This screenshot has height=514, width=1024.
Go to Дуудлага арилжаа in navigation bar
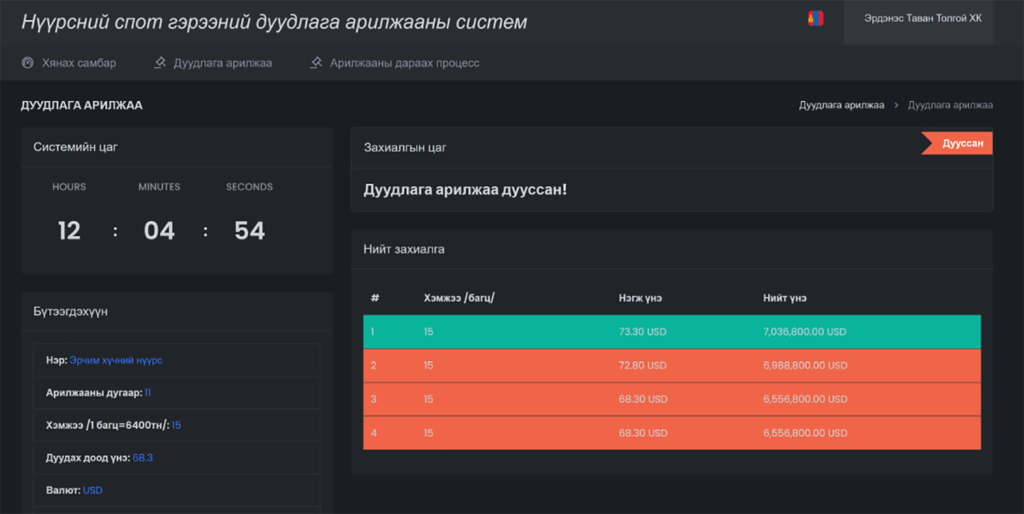pos(222,63)
